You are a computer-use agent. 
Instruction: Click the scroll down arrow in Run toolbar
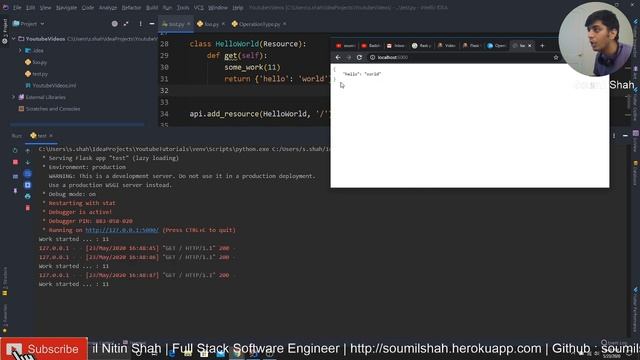click(28, 162)
